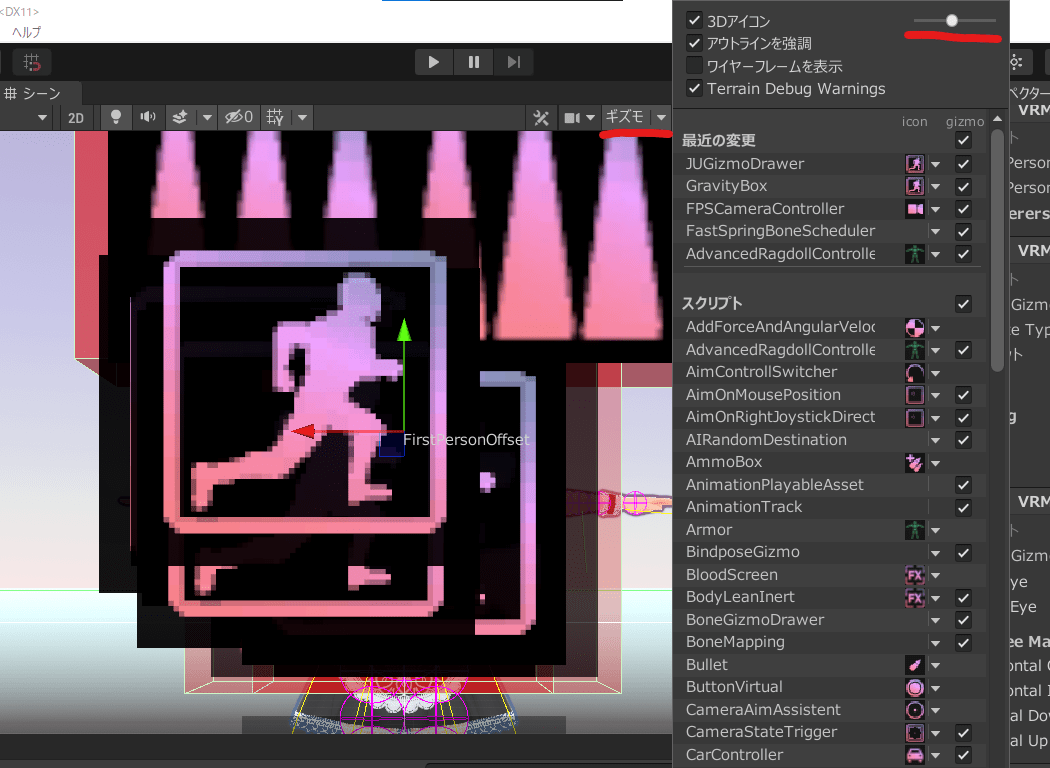Disable the 3Dアイコン checkbox
This screenshot has height=768, width=1050.
point(694,20)
